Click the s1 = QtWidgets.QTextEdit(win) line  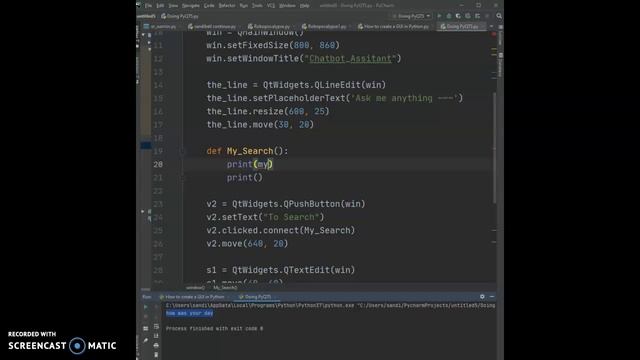point(281,270)
